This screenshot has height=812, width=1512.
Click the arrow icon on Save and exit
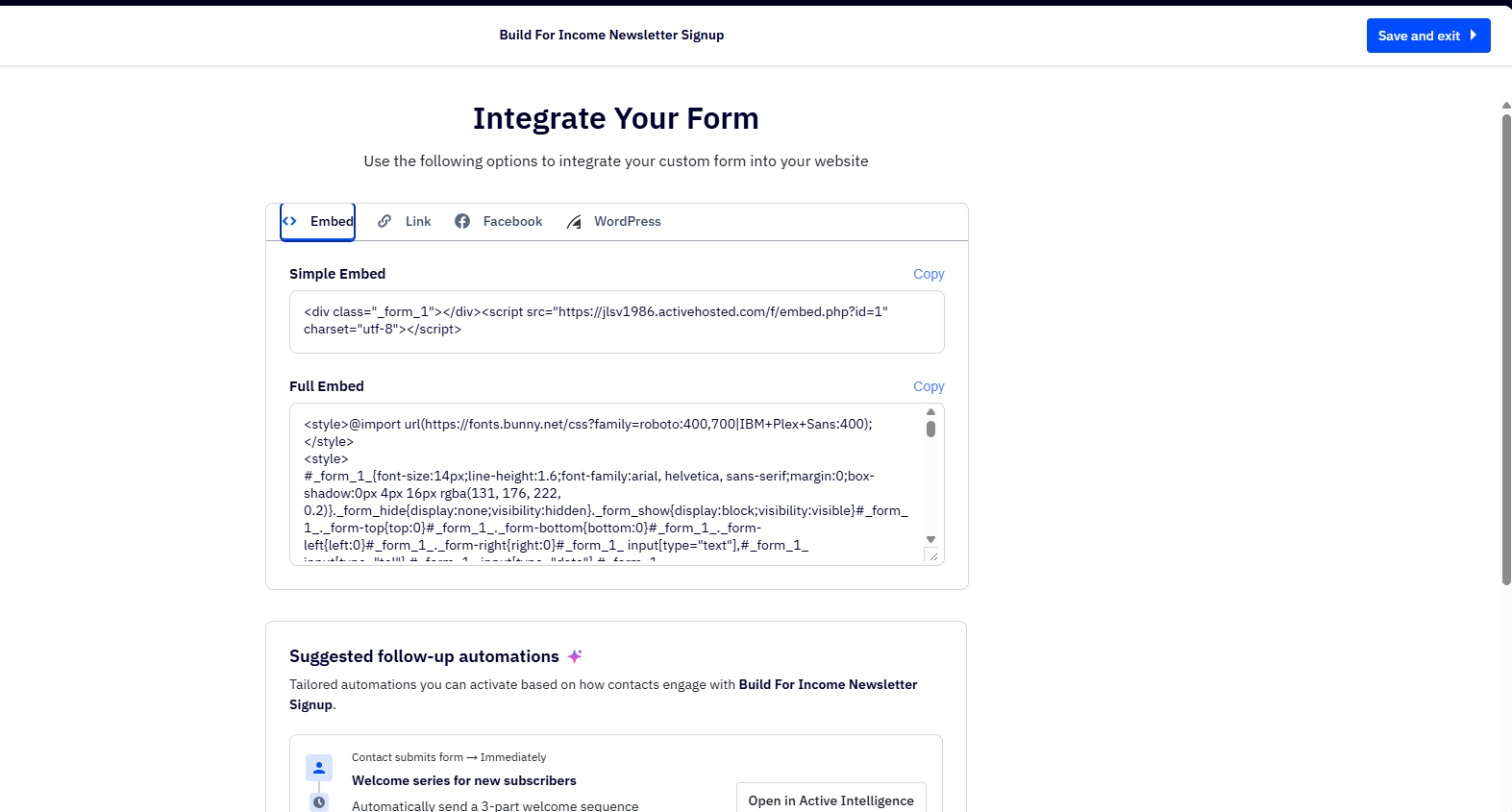(1474, 36)
